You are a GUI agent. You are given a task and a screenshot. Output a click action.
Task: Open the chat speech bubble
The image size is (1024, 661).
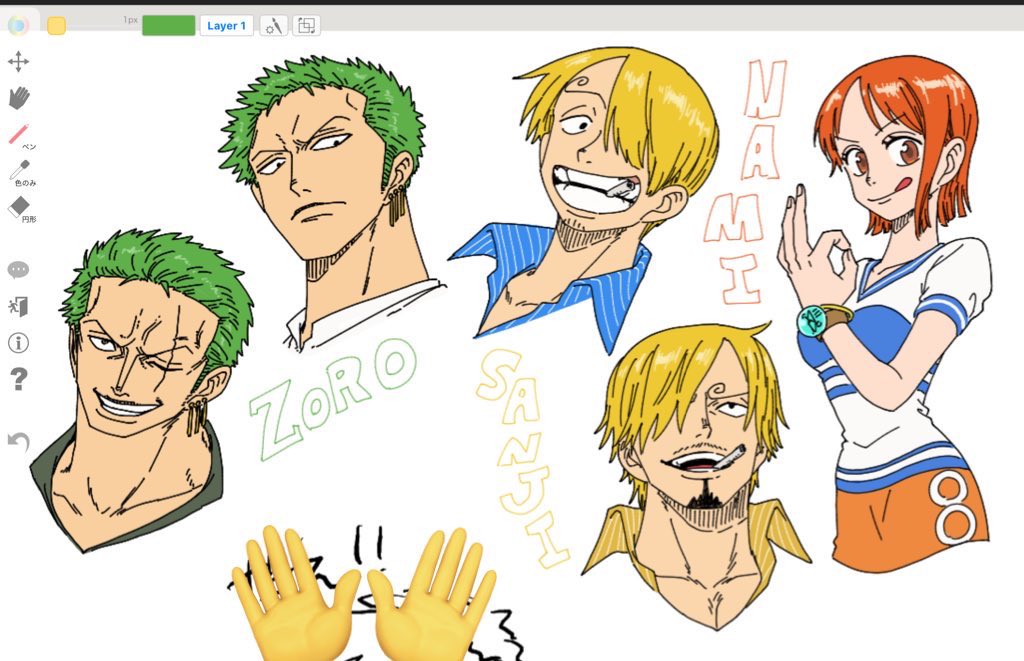[18, 270]
